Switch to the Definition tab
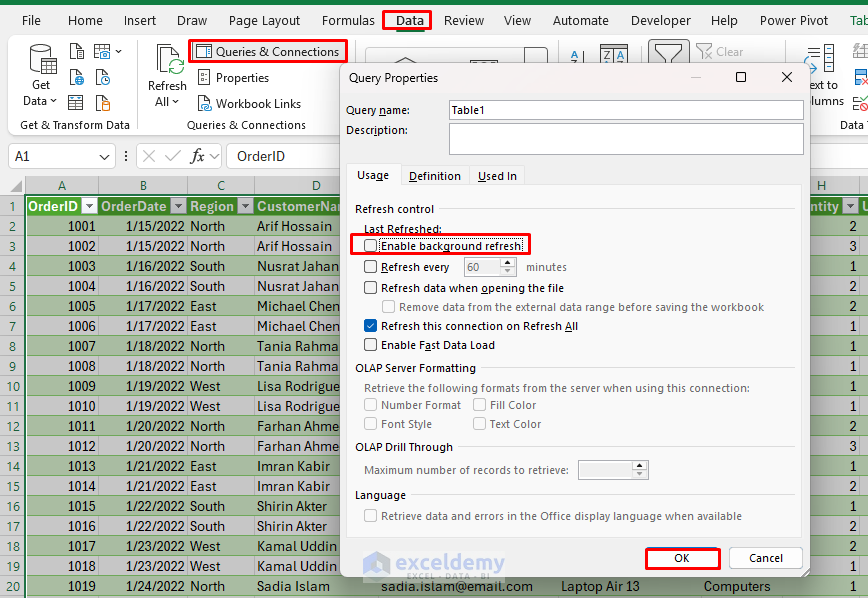This screenshot has width=868, height=598. coord(434,175)
